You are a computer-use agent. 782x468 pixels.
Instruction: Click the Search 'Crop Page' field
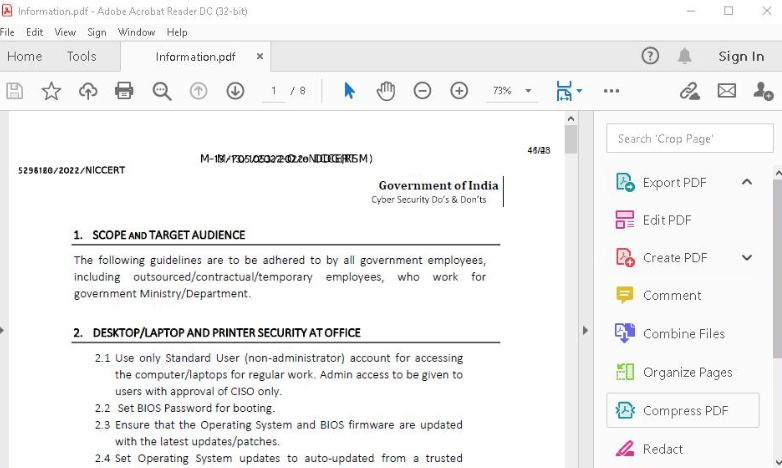point(690,138)
